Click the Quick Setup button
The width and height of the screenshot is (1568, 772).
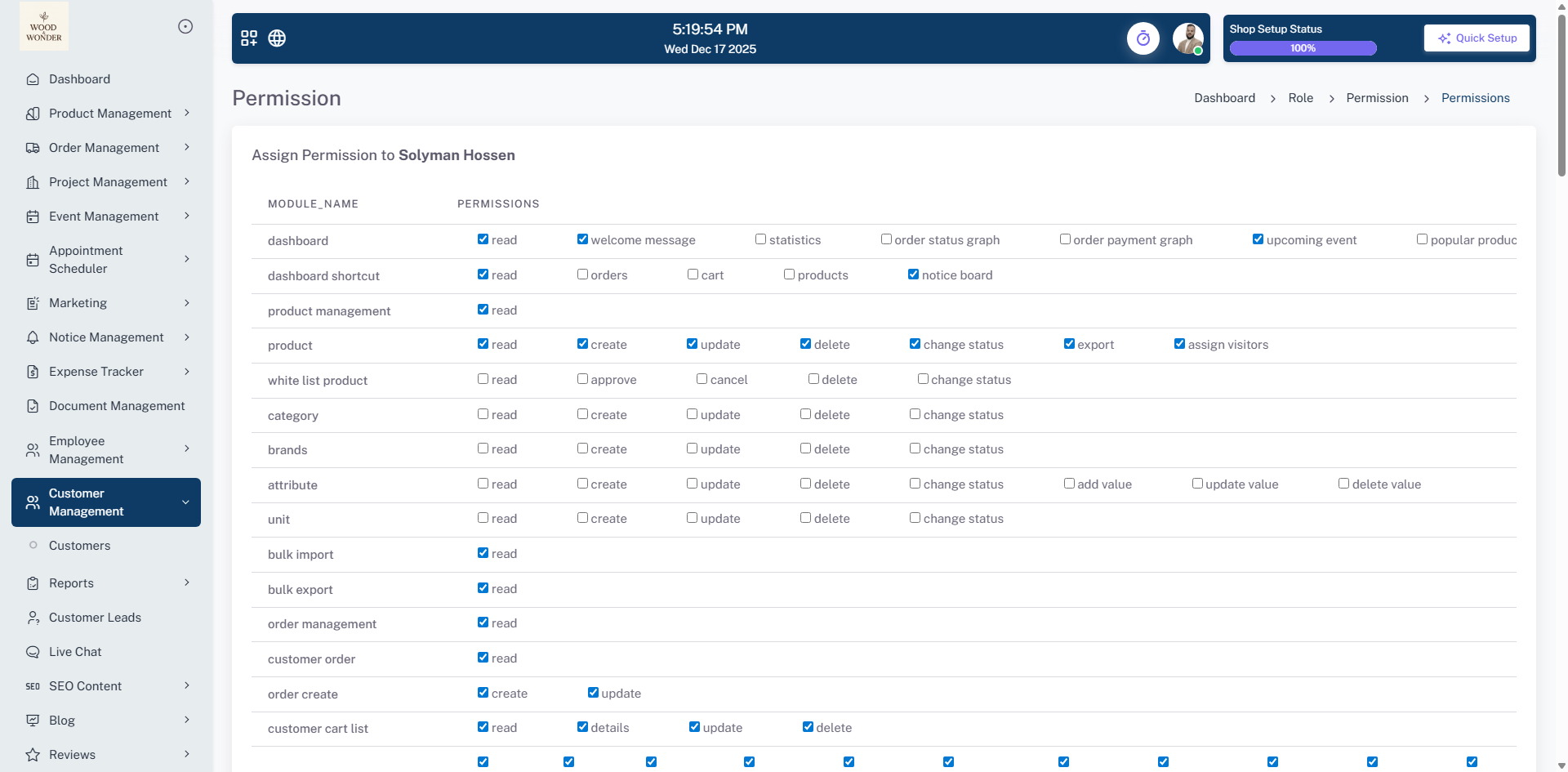1477,38
